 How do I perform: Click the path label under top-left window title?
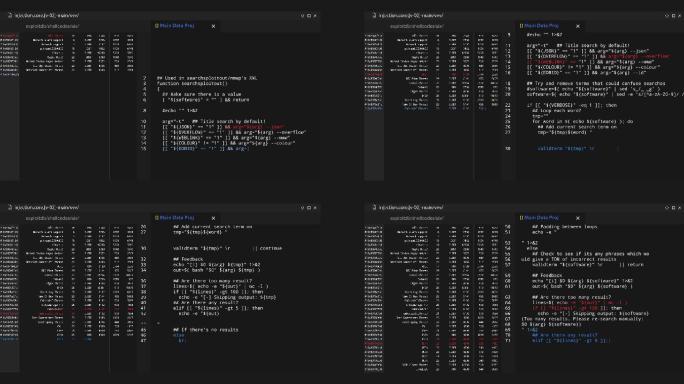(x=52, y=26)
